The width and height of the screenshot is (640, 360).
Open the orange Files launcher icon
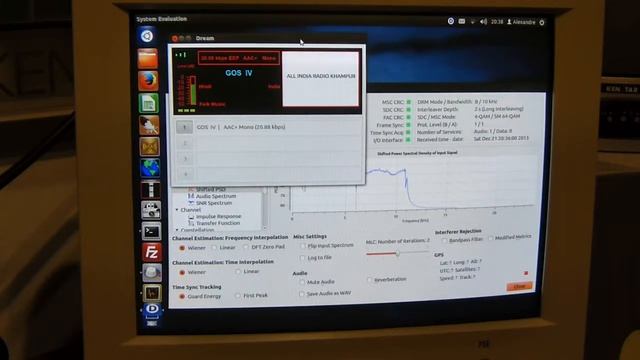click(148, 59)
